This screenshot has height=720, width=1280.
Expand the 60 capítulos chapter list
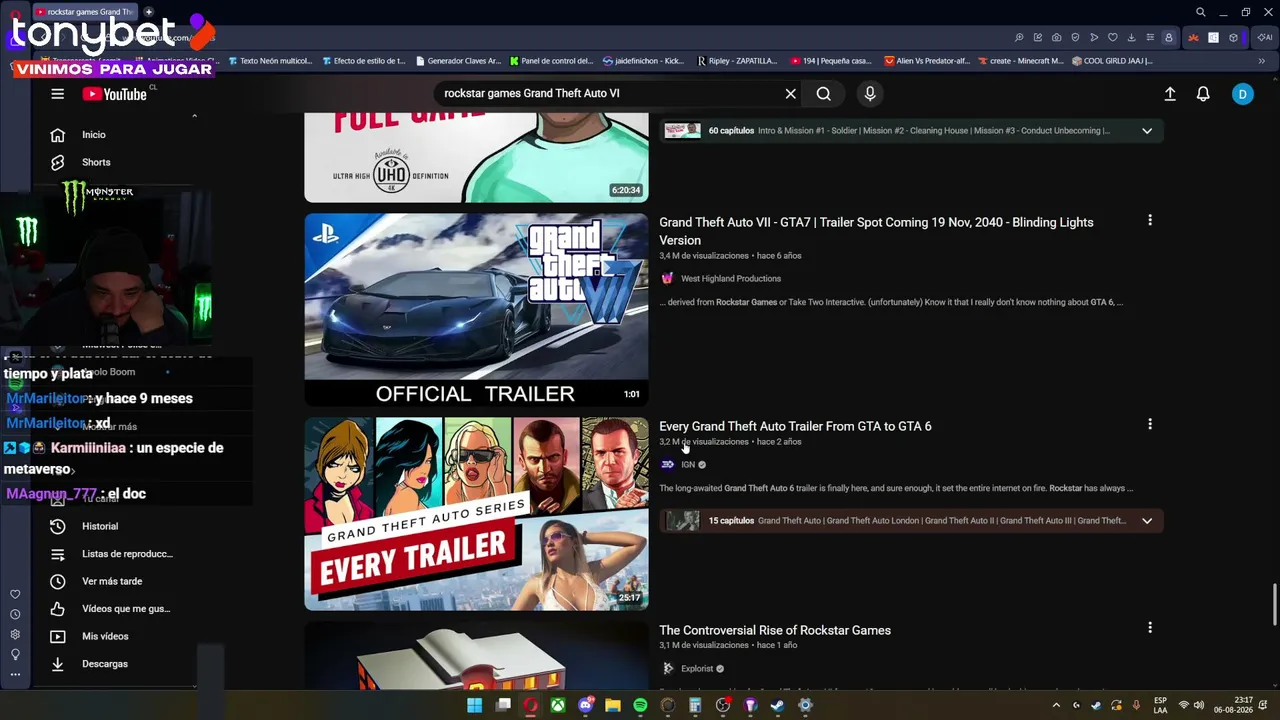point(1147,131)
